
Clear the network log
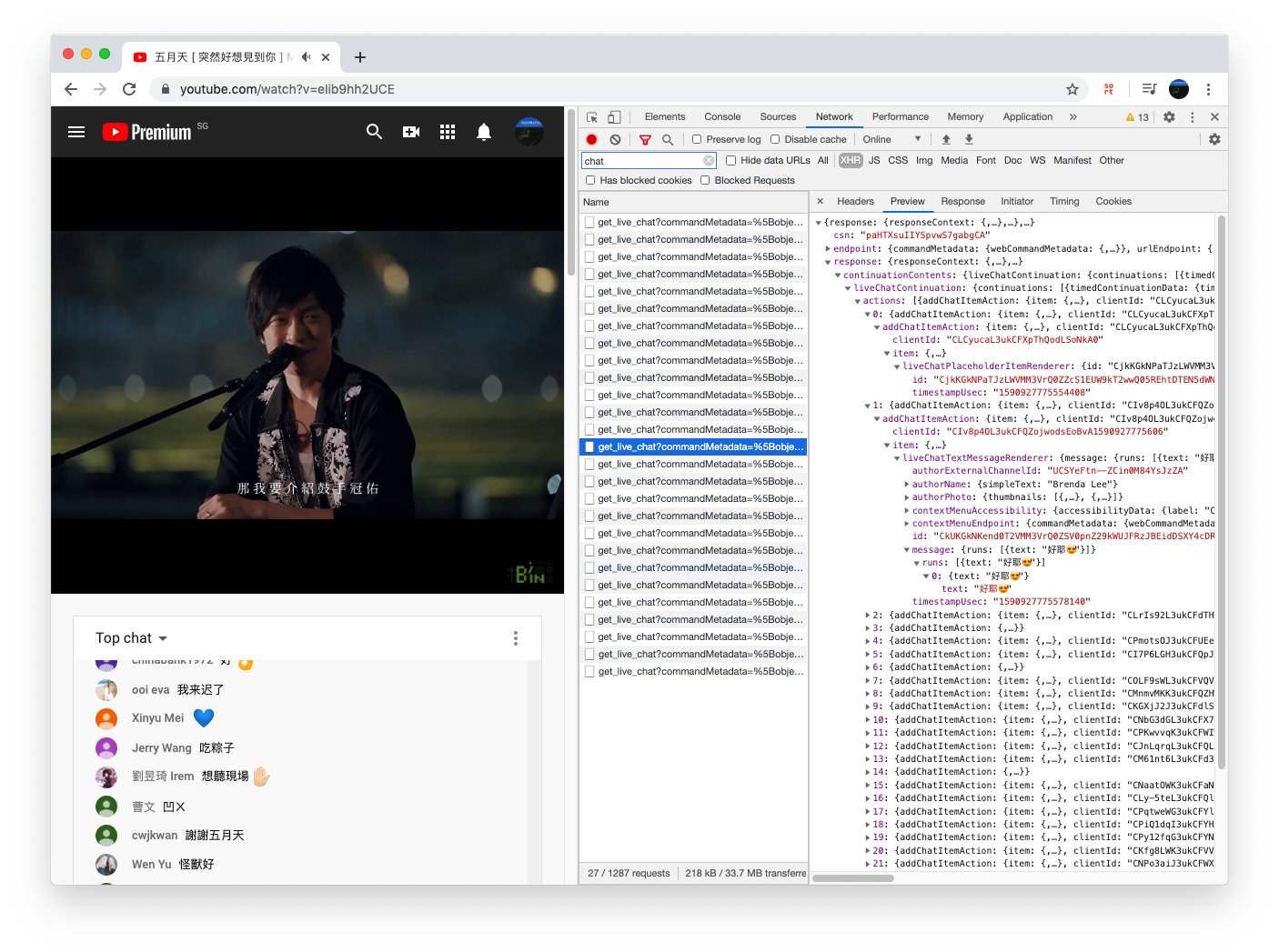[615, 139]
